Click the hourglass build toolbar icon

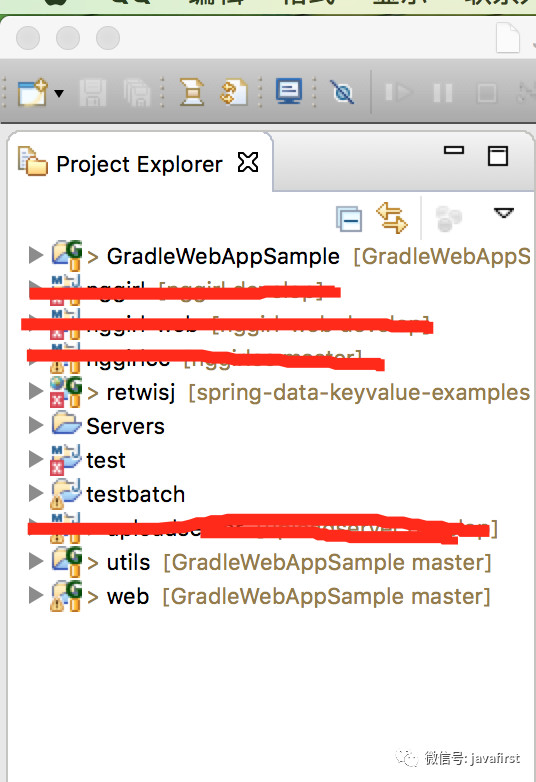pos(192,92)
